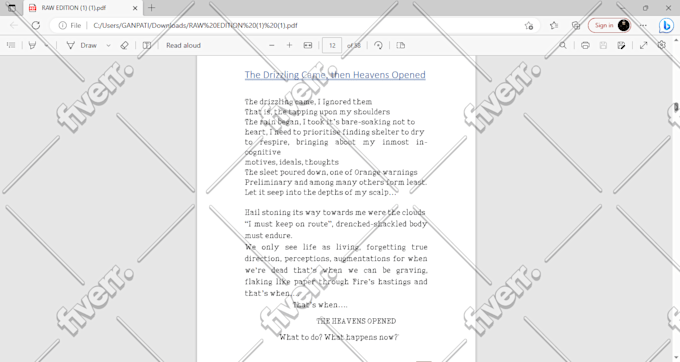
Task: Click the poem title heading link
Action: tap(335, 75)
